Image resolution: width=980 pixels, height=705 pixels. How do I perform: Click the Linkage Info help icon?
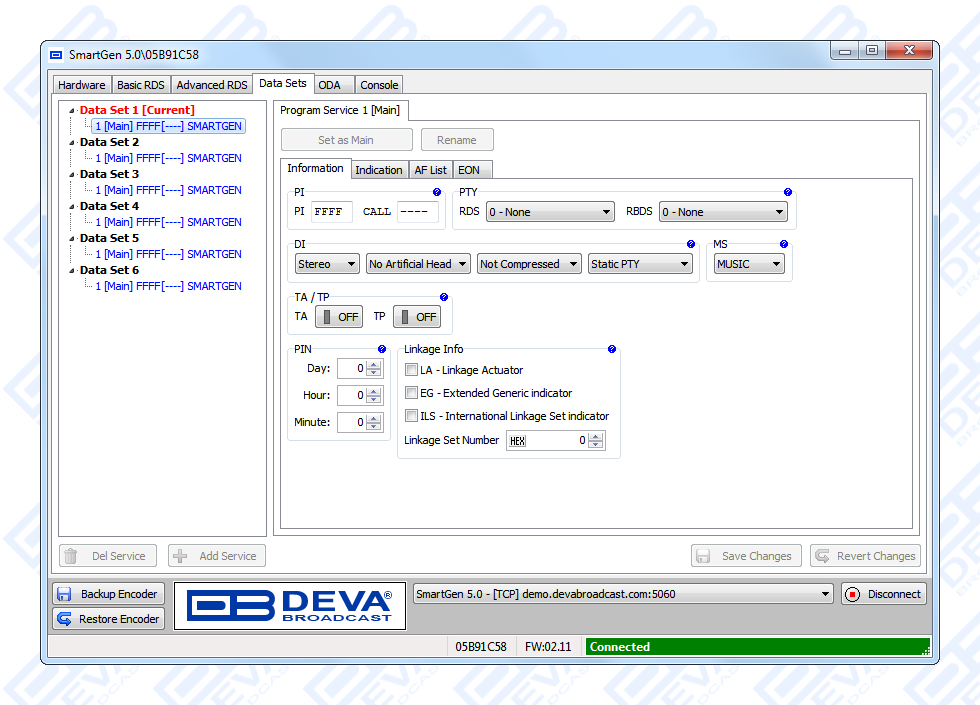612,350
